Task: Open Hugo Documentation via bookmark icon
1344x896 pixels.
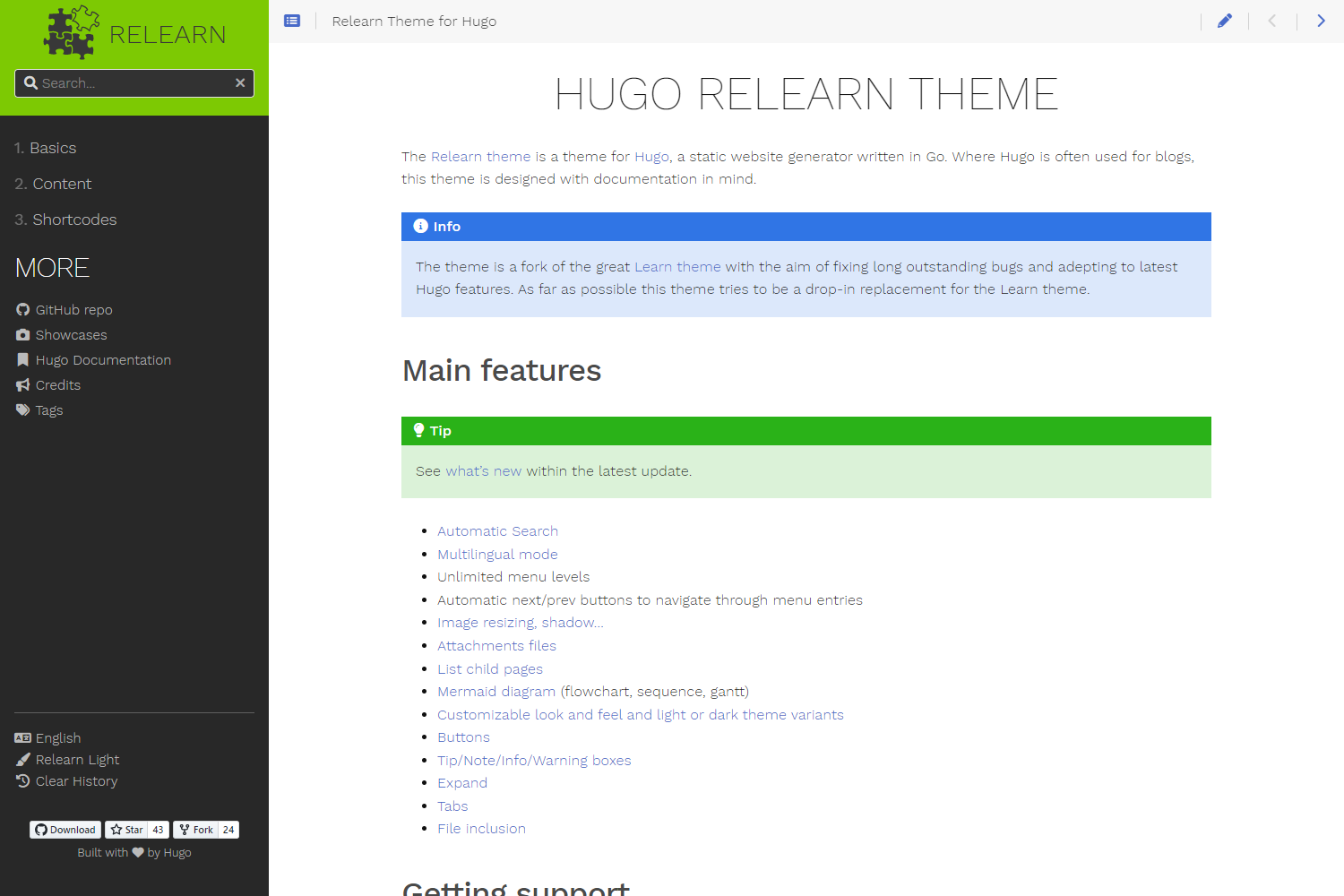Action: 22,359
